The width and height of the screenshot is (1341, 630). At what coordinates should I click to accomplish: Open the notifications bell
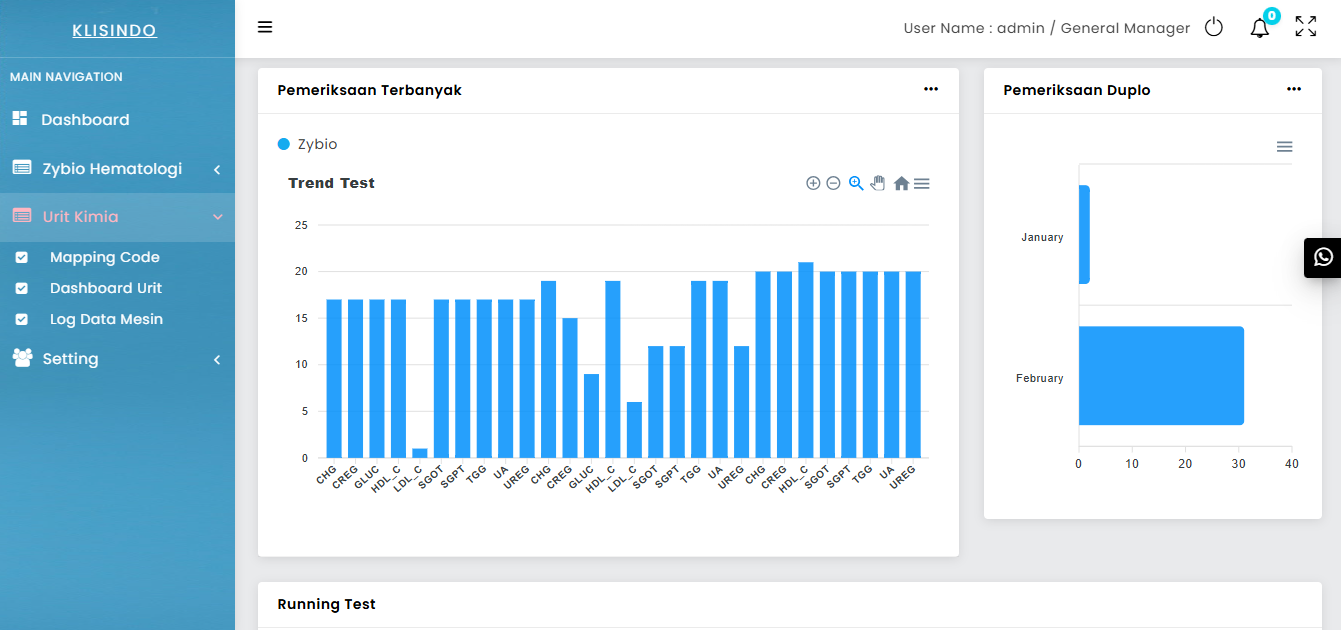coord(1260,28)
